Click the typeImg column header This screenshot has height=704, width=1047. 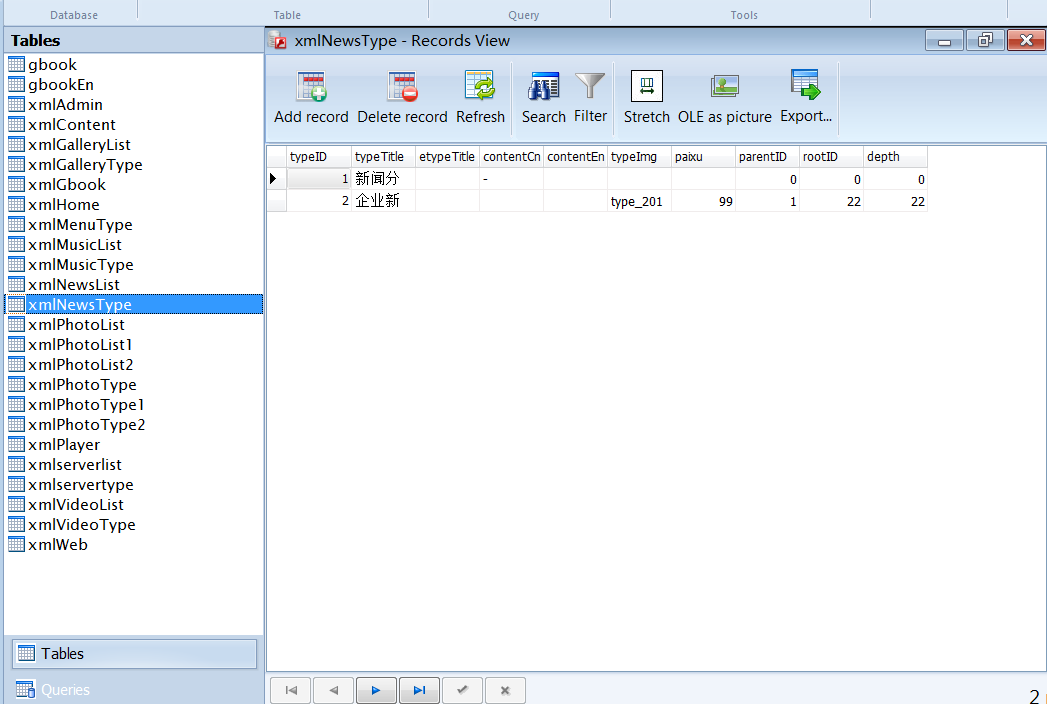(x=640, y=157)
